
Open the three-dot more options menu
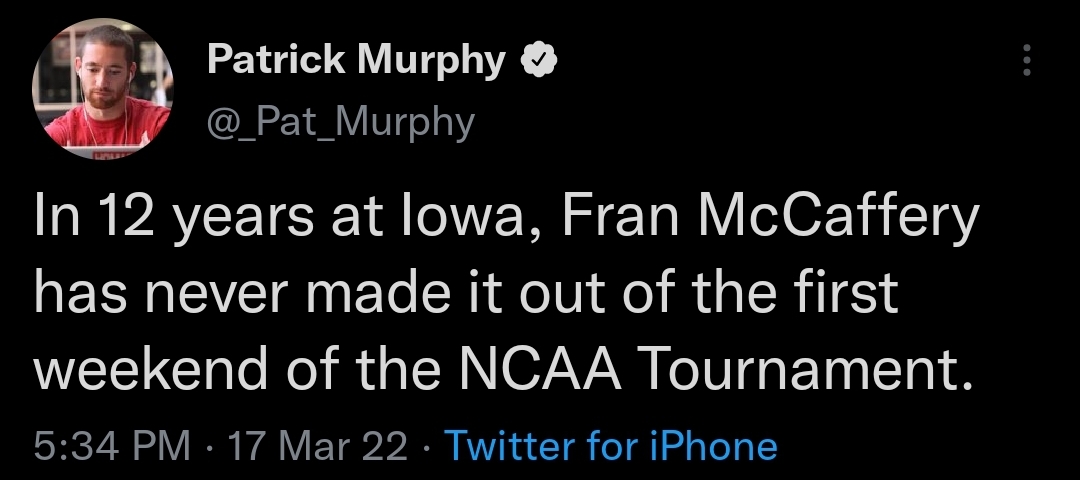pos(1026,60)
